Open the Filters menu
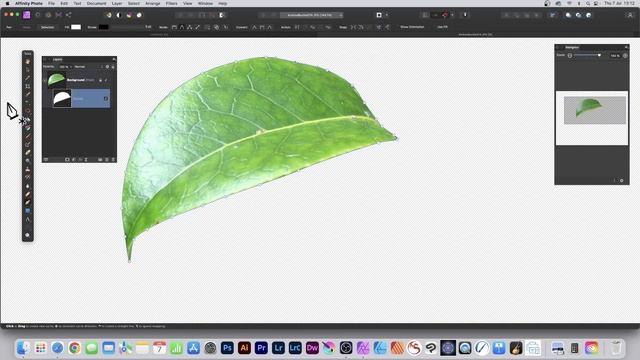The height and width of the screenshot is (360, 640). click(171, 3)
